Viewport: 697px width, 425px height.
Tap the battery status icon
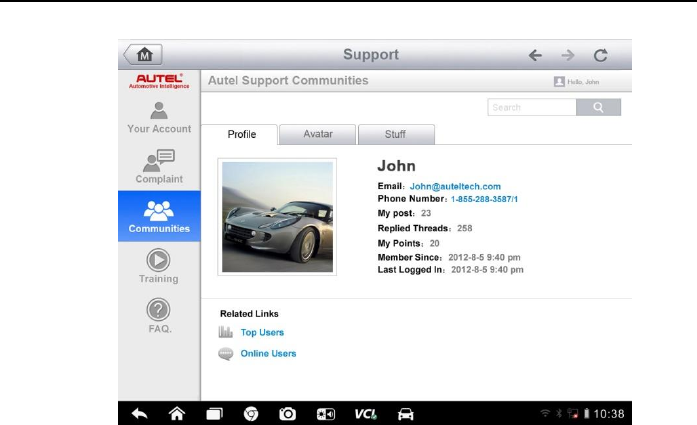[586, 414]
